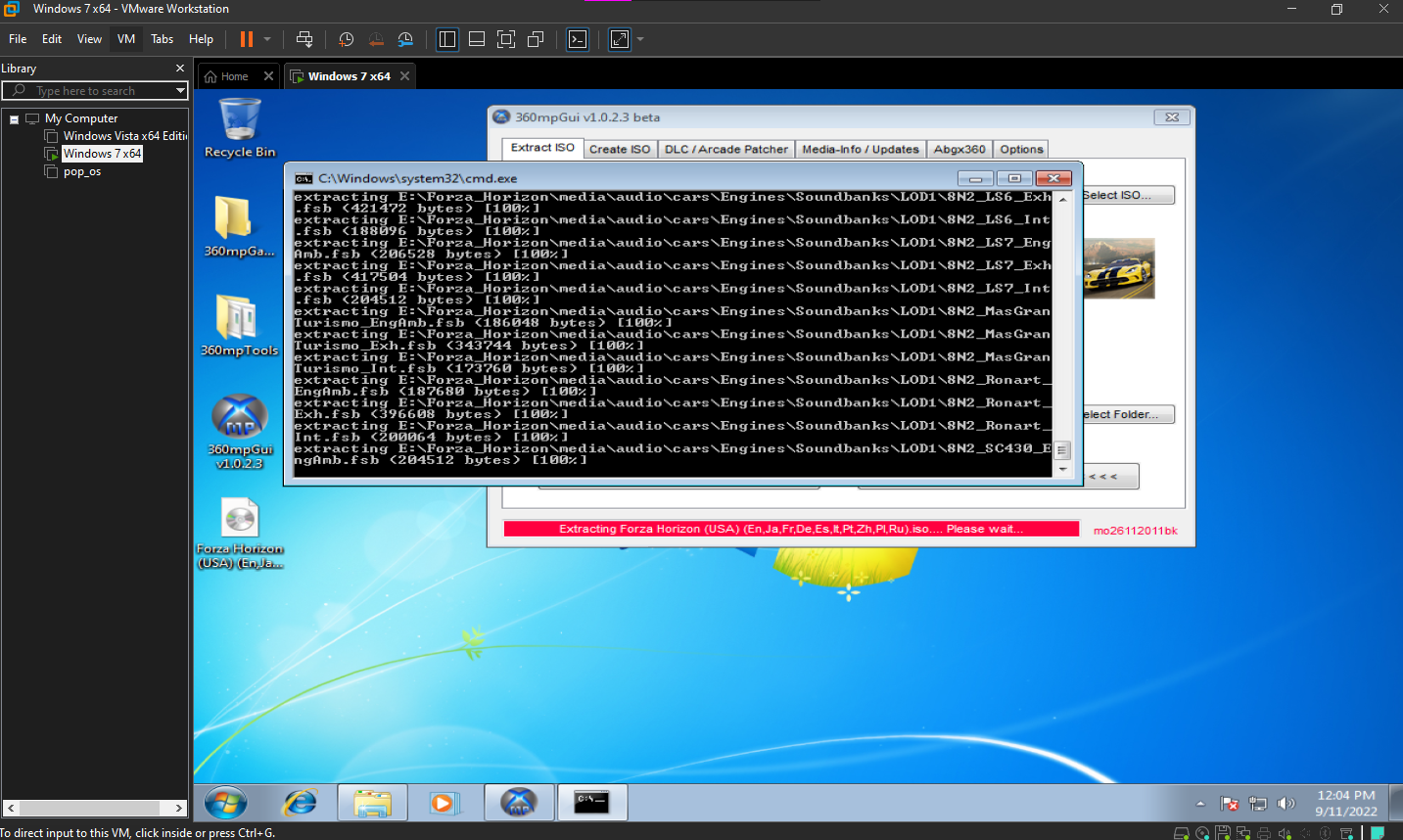The image size is (1403, 840).
Task: Expand the library search dropdown
Action: (x=180, y=91)
